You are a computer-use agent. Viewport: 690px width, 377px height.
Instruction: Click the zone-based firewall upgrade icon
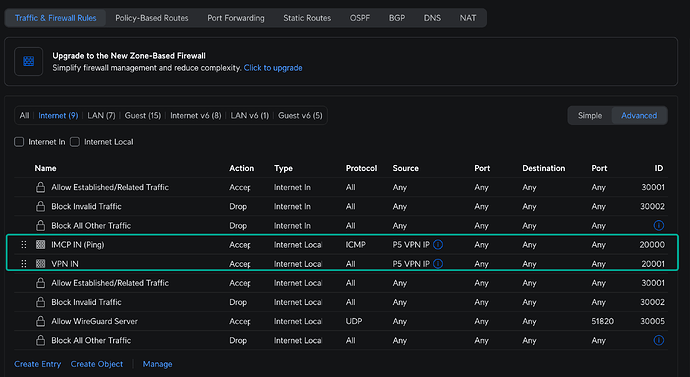(29, 61)
